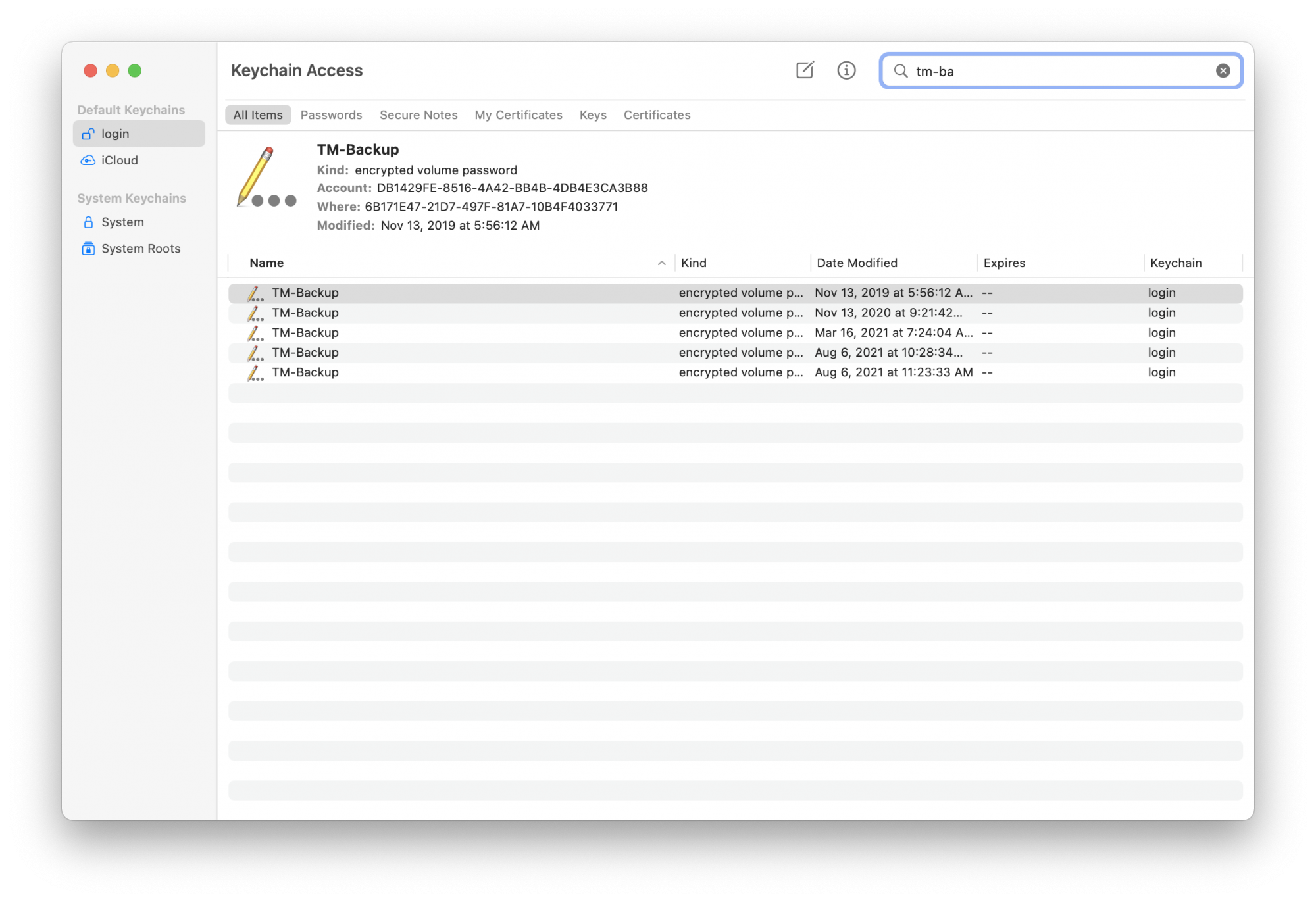The width and height of the screenshot is (1316, 902).
Task: Click the magnifying glass search icon
Action: (x=901, y=71)
